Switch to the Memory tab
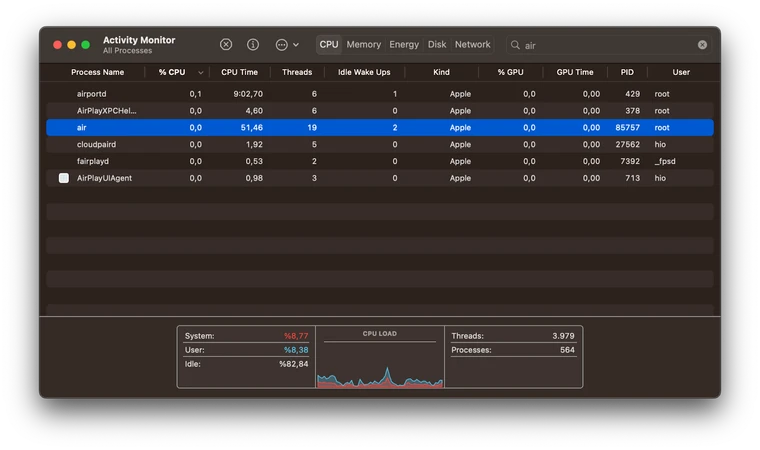 point(364,45)
